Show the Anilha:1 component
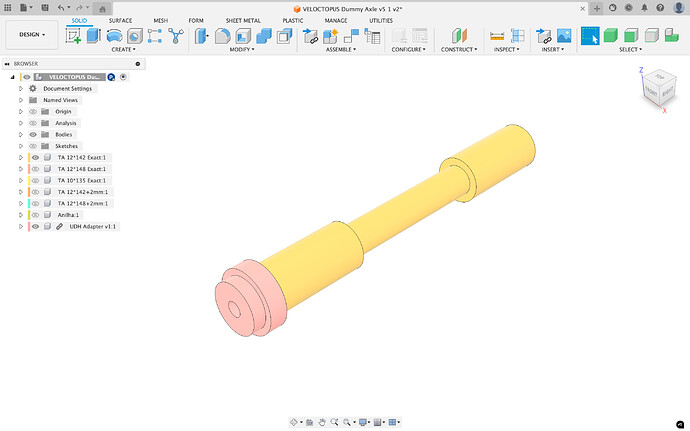 (x=35, y=215)
